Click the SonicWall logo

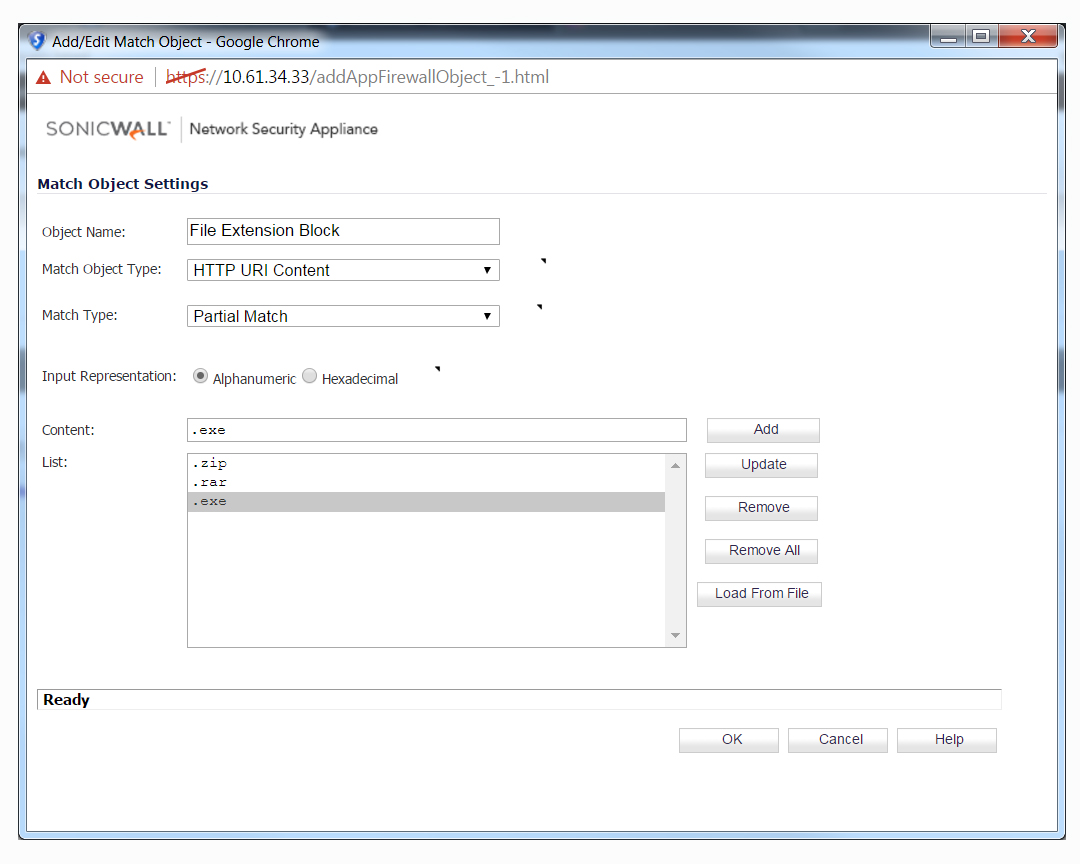click(107, 129)
